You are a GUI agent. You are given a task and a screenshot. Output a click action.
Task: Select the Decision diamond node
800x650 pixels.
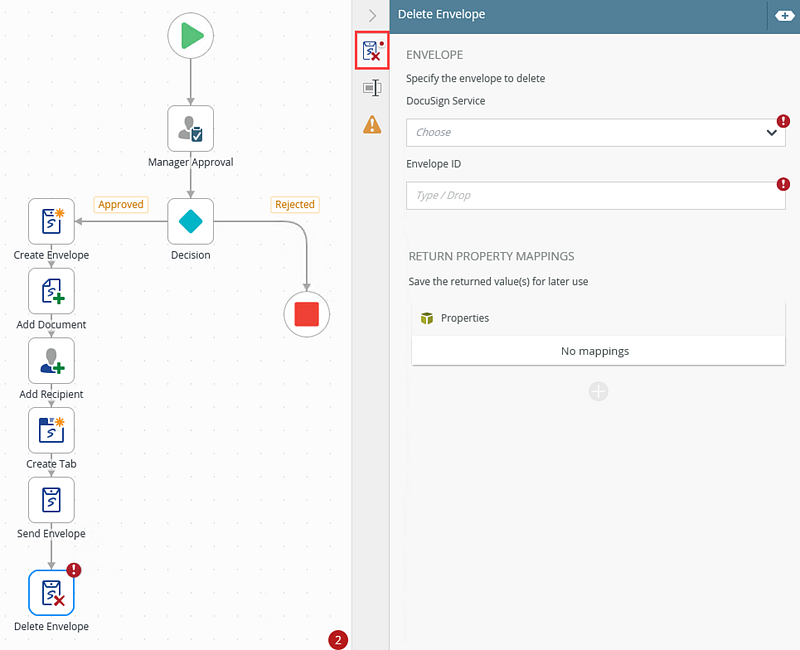click(191, 221)
